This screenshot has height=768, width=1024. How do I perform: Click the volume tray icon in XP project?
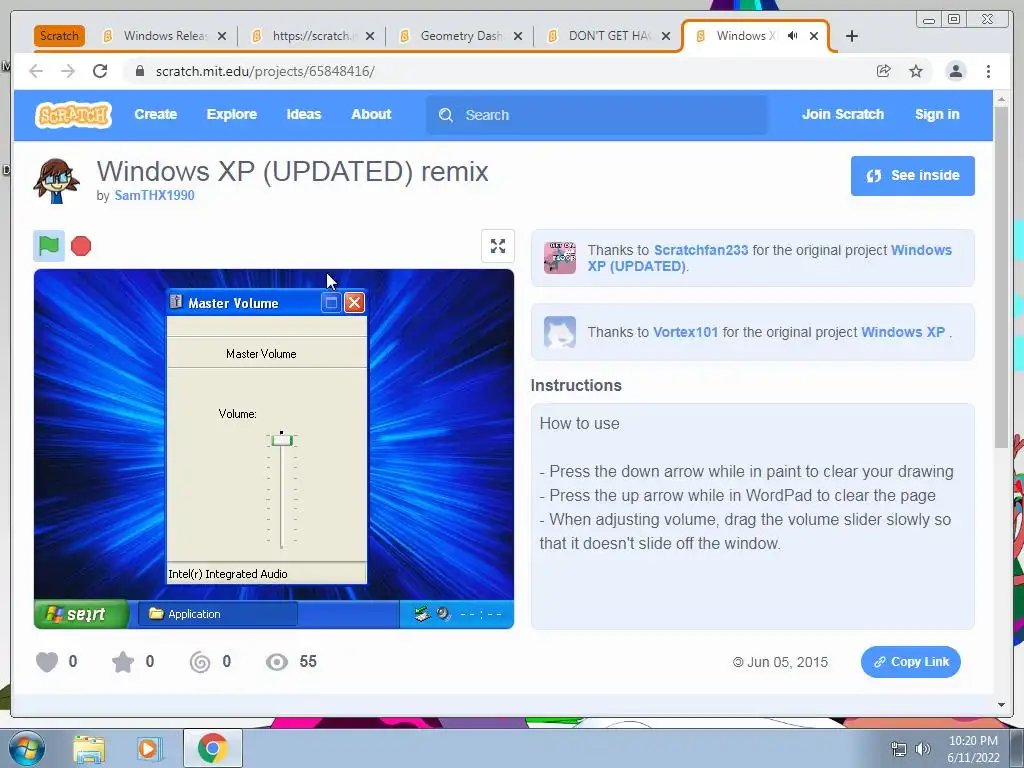click(443, 614)
